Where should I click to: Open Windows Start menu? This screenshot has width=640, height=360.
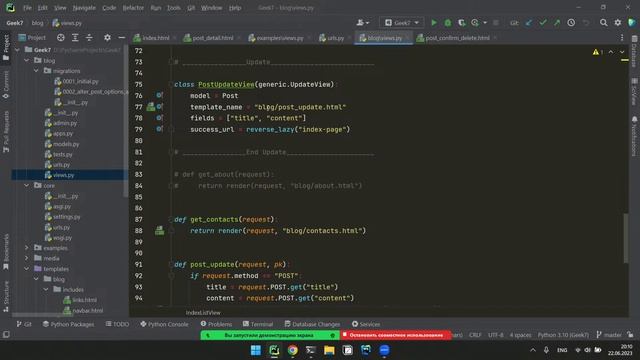coord(256,350)
